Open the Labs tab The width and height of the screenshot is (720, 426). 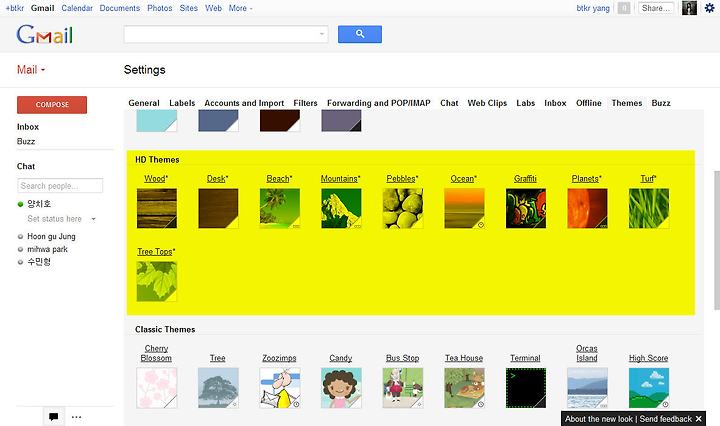(x=525, y=103)
